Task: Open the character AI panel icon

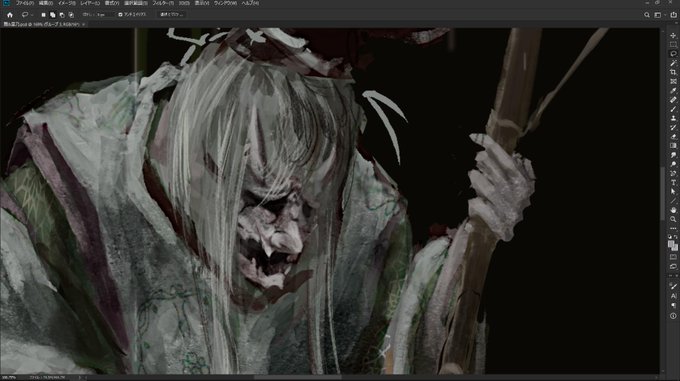Action: tap(673, 296)
